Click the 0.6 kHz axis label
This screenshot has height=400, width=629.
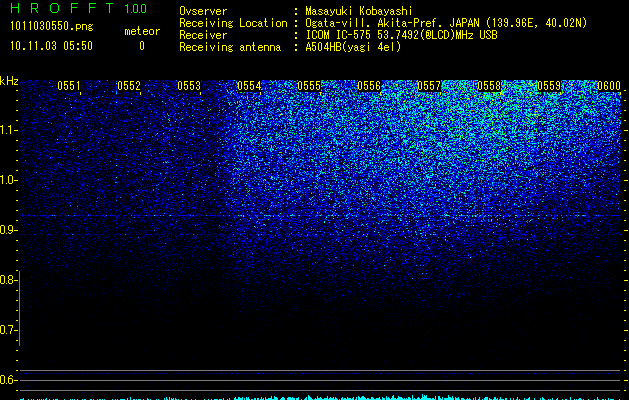[7, 380]
